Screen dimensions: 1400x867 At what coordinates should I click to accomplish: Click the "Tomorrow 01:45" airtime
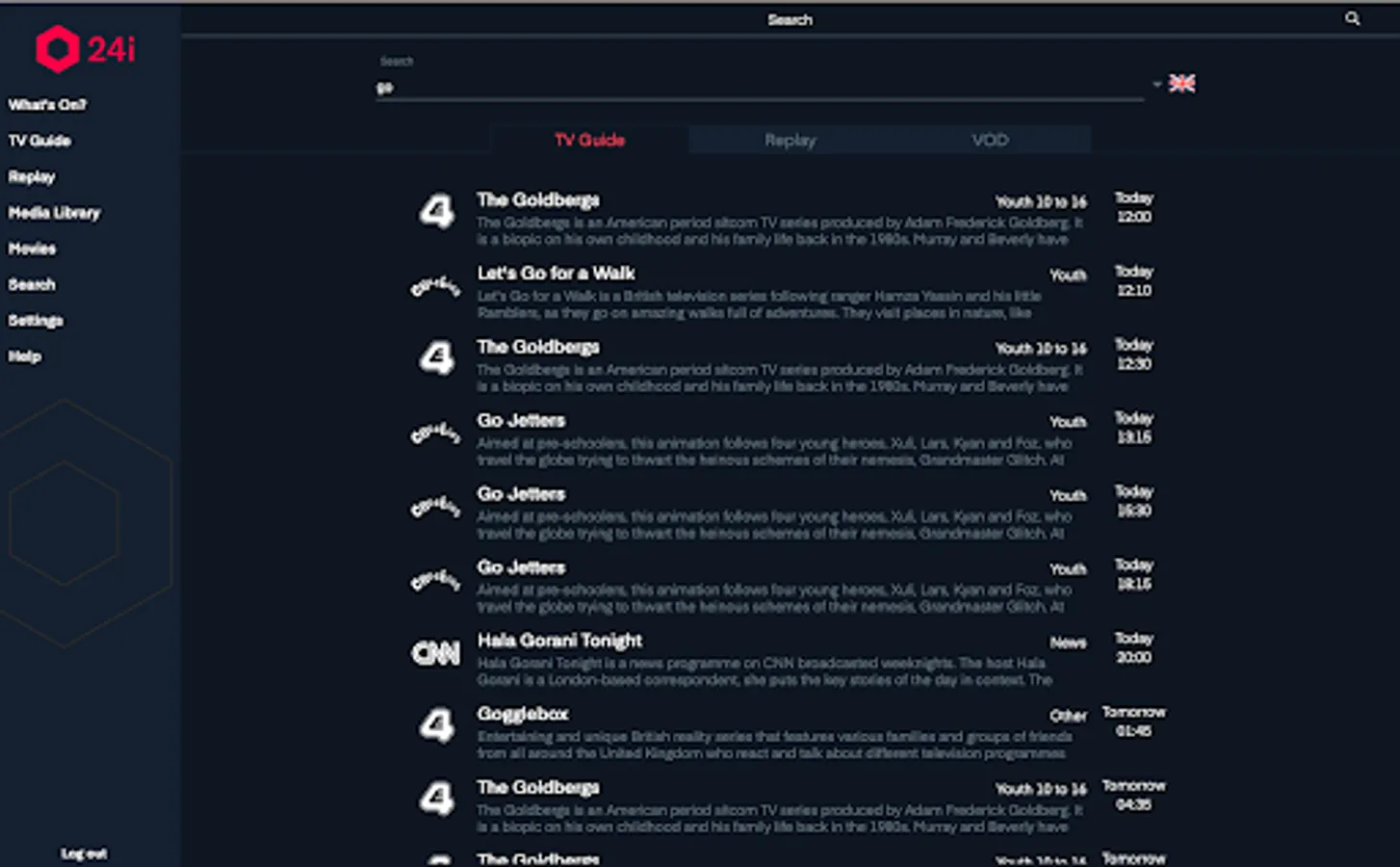pos(1134,722)
